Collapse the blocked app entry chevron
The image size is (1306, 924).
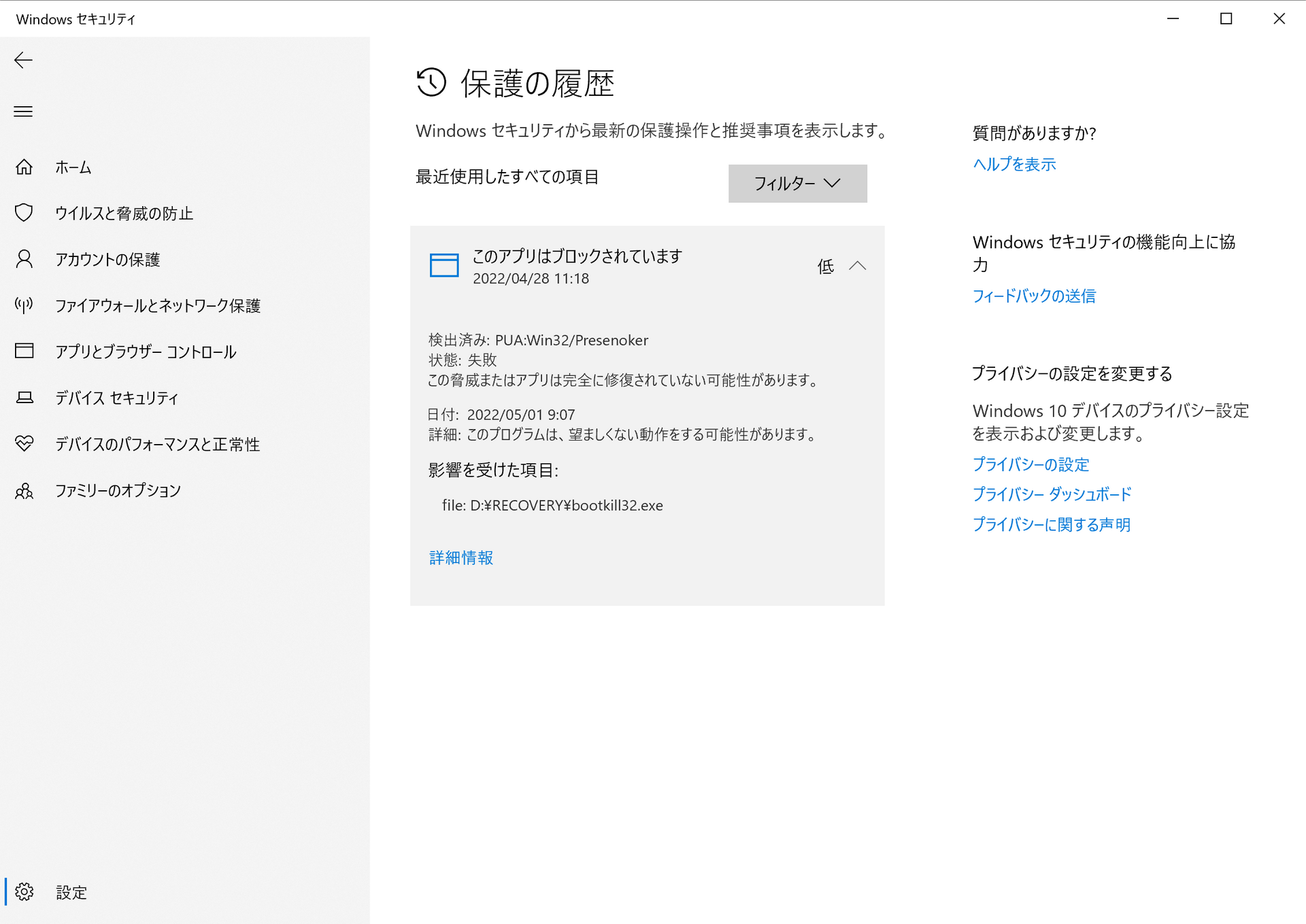(x=858, y=266)
